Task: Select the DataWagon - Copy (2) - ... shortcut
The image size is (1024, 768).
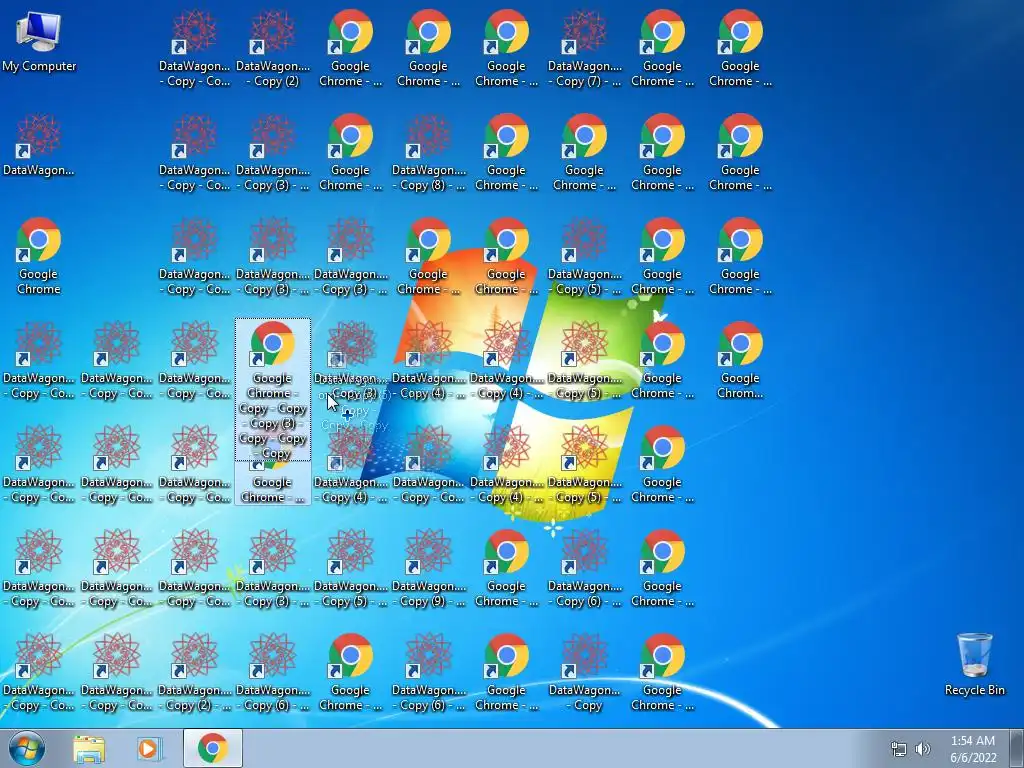Action: [x=195, y=672]
